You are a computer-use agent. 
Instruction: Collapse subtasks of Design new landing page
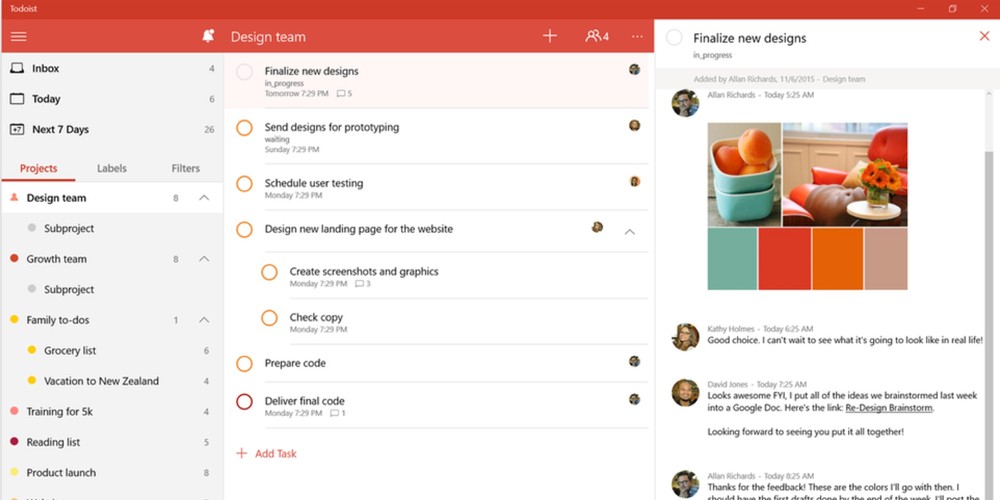[x=629, y=232]
